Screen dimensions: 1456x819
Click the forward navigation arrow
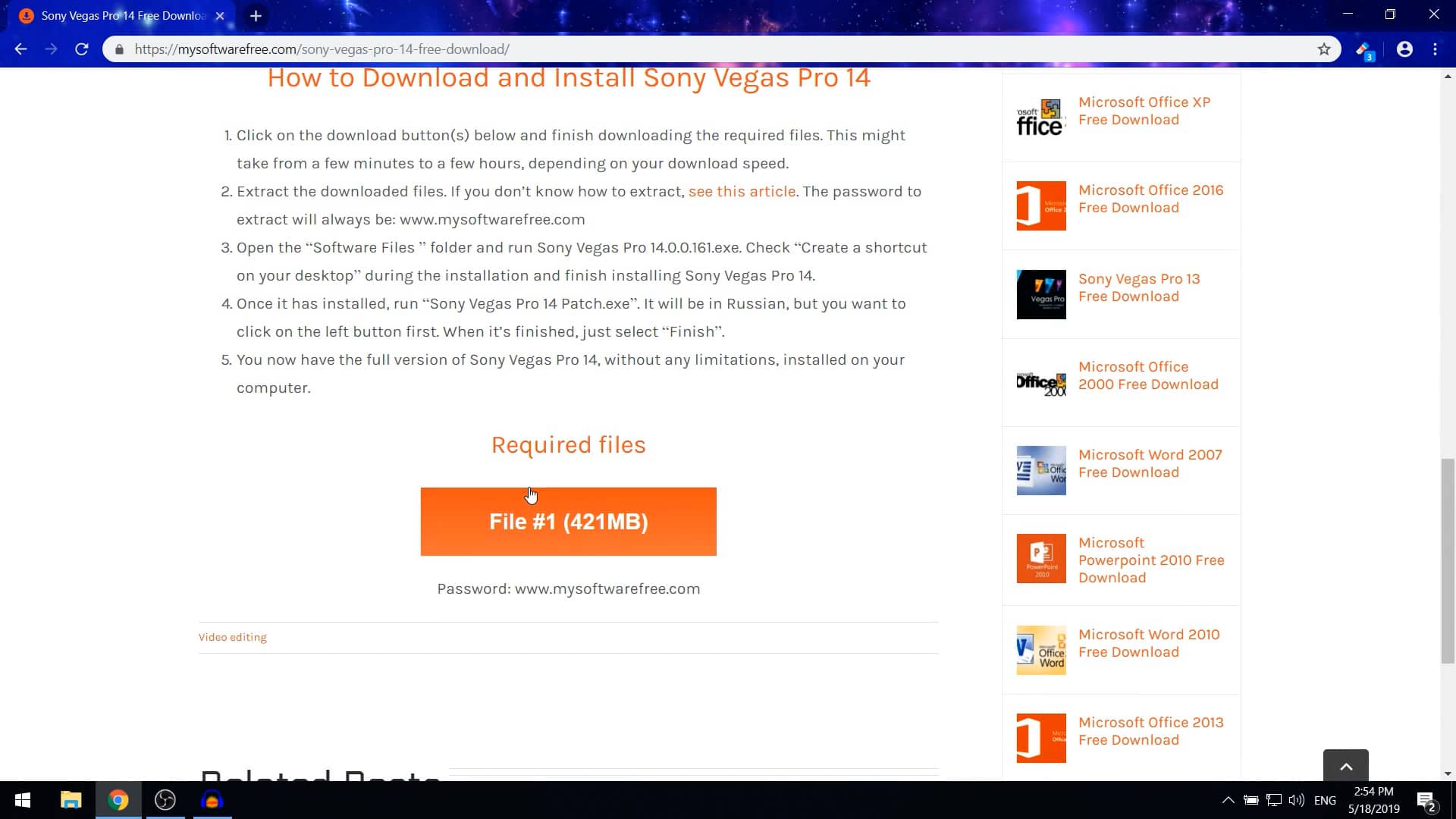(52, 49)
